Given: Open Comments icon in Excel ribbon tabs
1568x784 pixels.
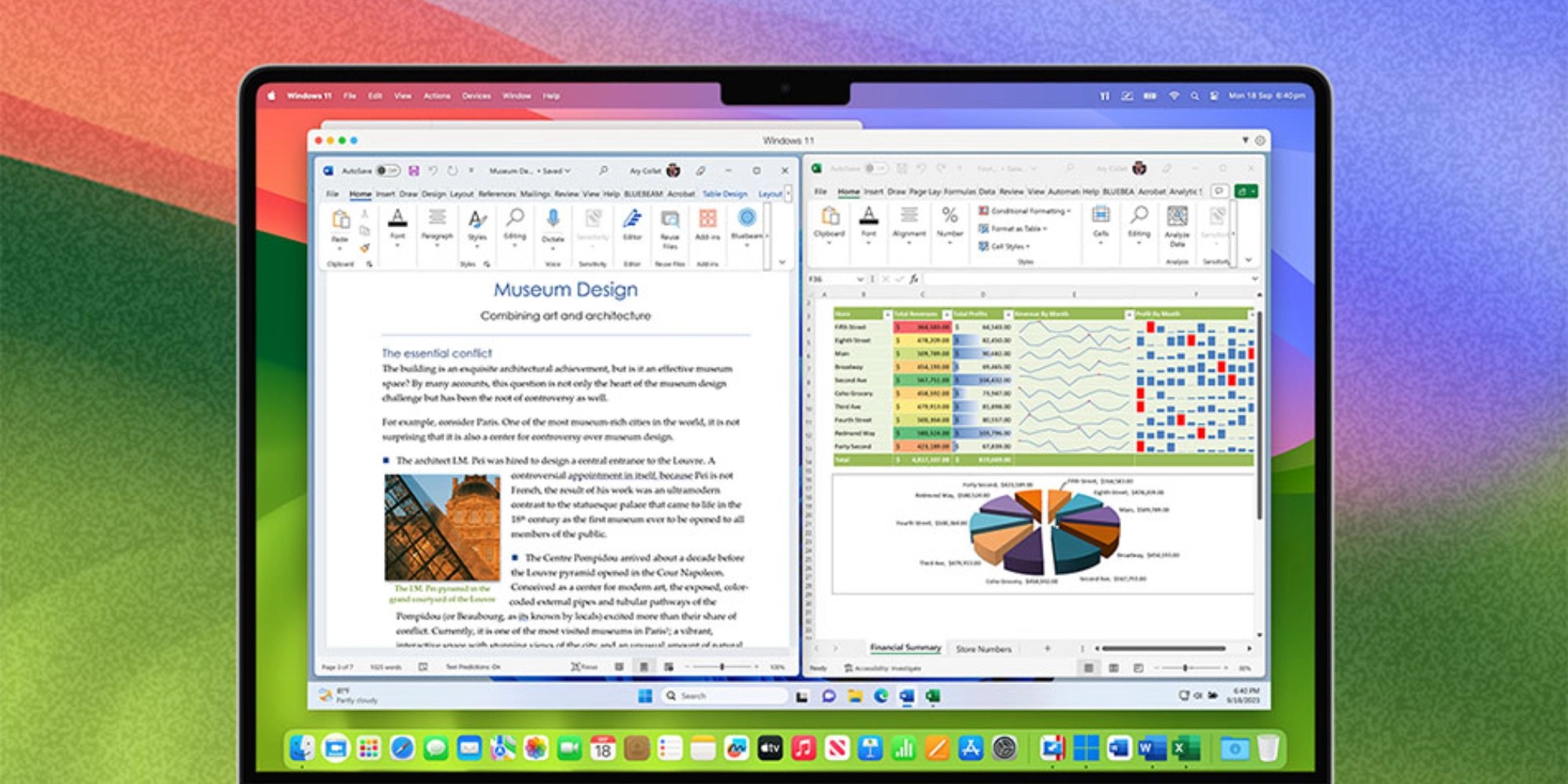Looking at the screenshot, I should tap(1219, 191).
